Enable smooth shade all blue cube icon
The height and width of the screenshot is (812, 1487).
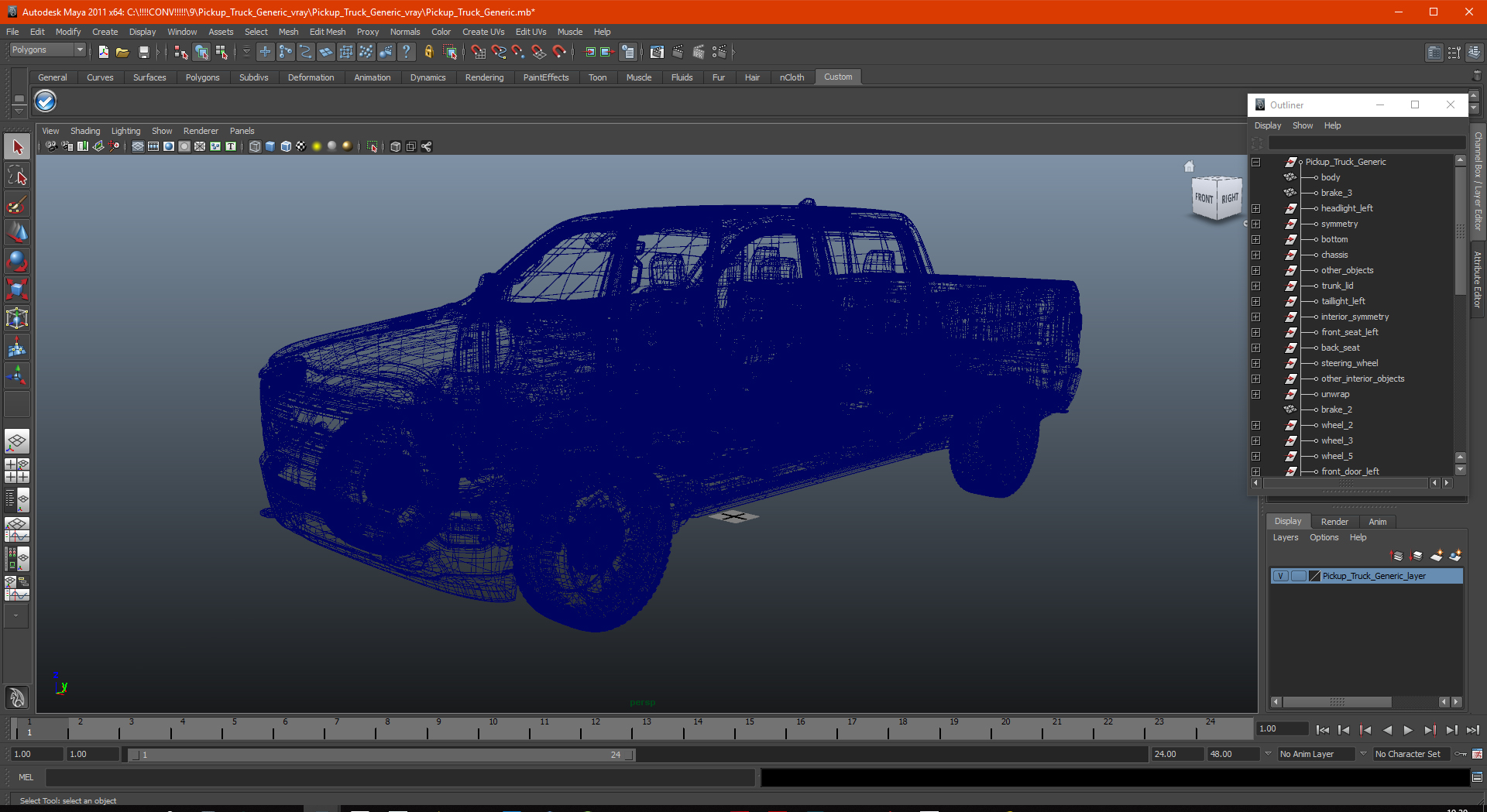click(x=270, y=146)
